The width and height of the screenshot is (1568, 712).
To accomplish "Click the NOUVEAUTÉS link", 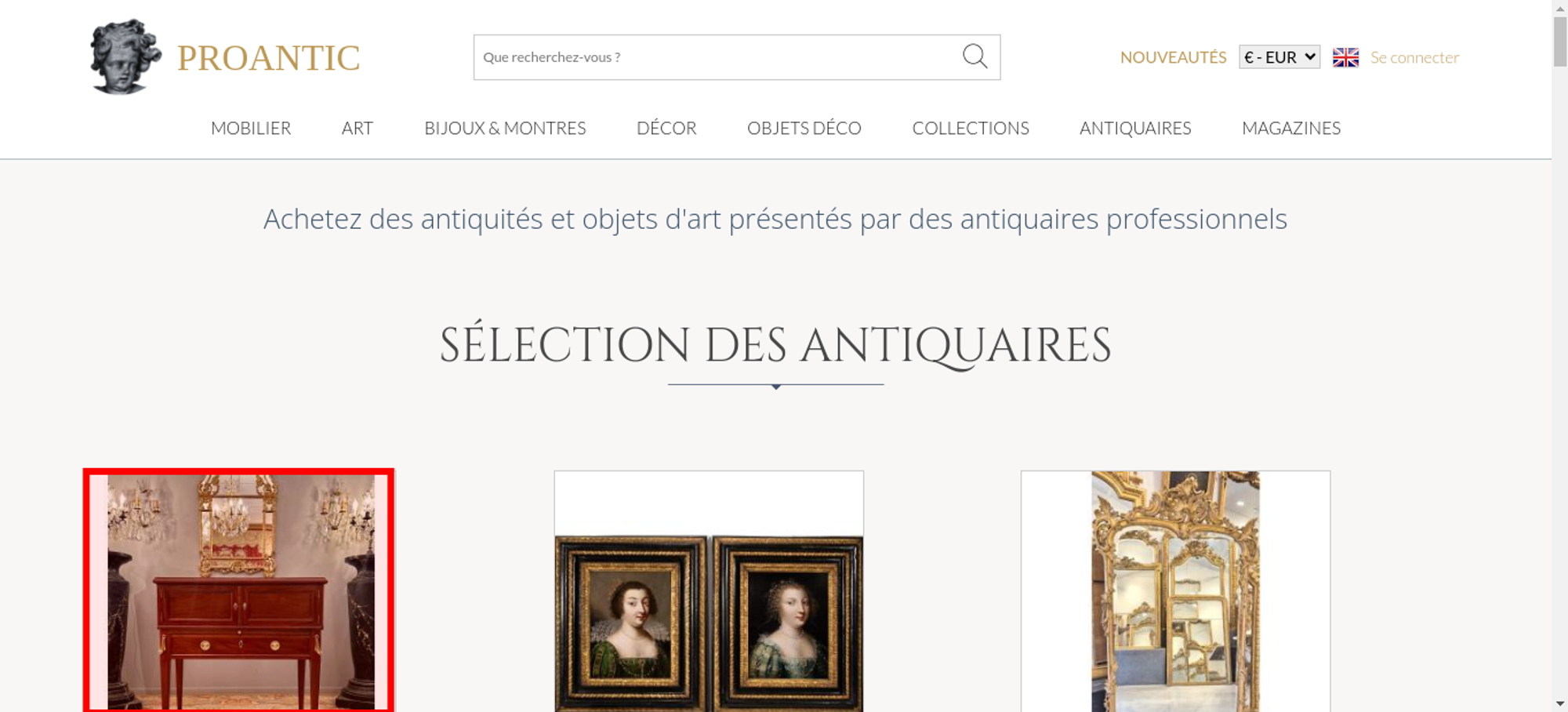I will 1173,57.
